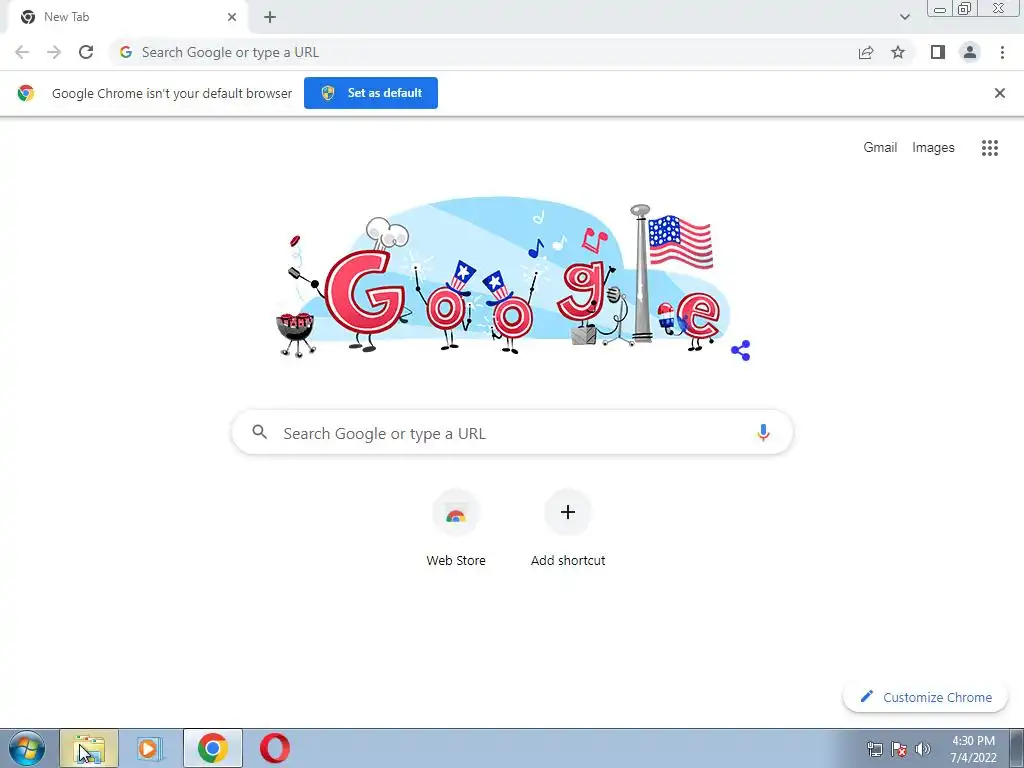Launch Opera browser from the taskbar
1024x768 pixels.
point(274,748)
